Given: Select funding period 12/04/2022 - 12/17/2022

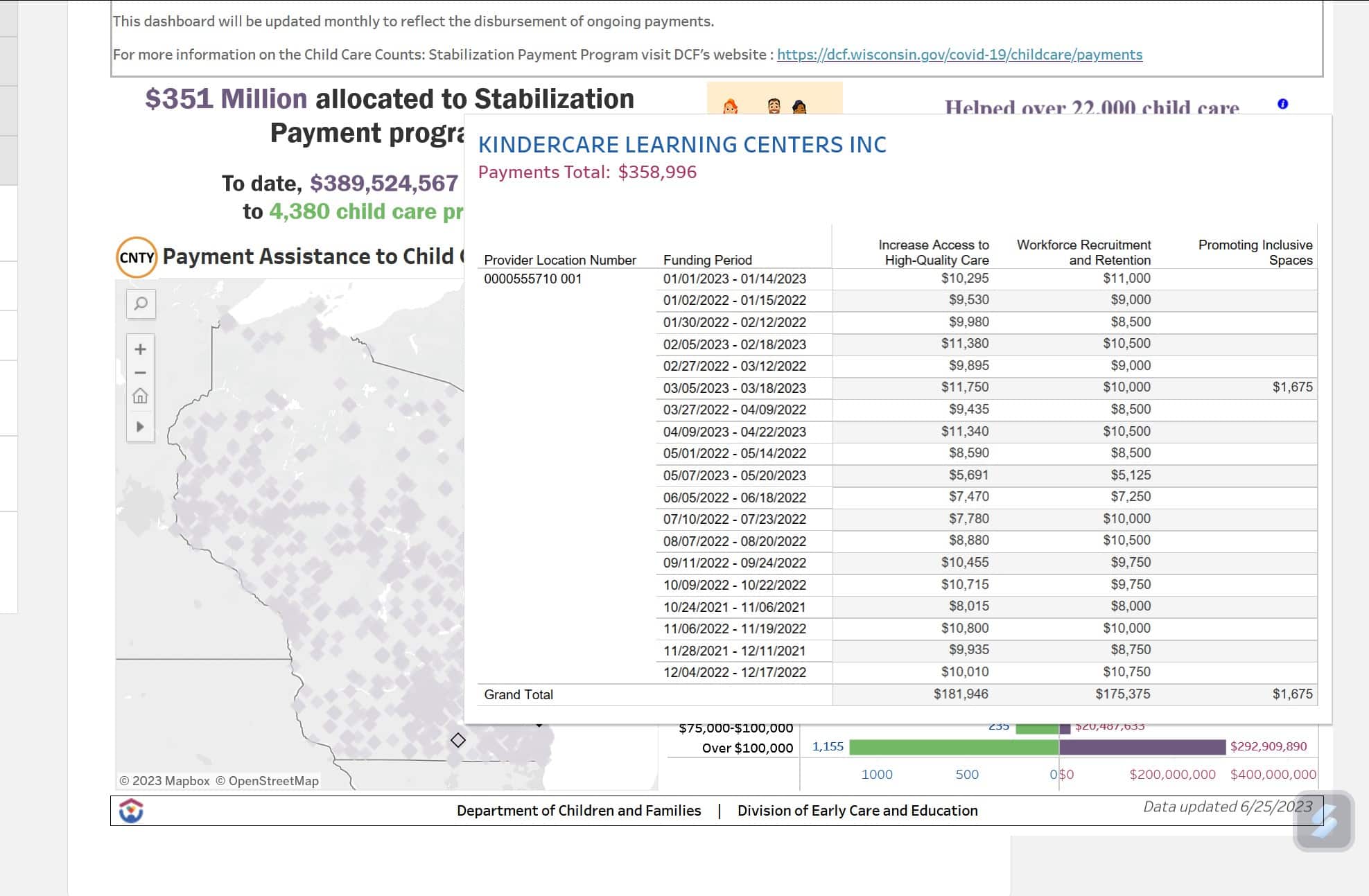Looking at the screenshot, I should 734,672.
